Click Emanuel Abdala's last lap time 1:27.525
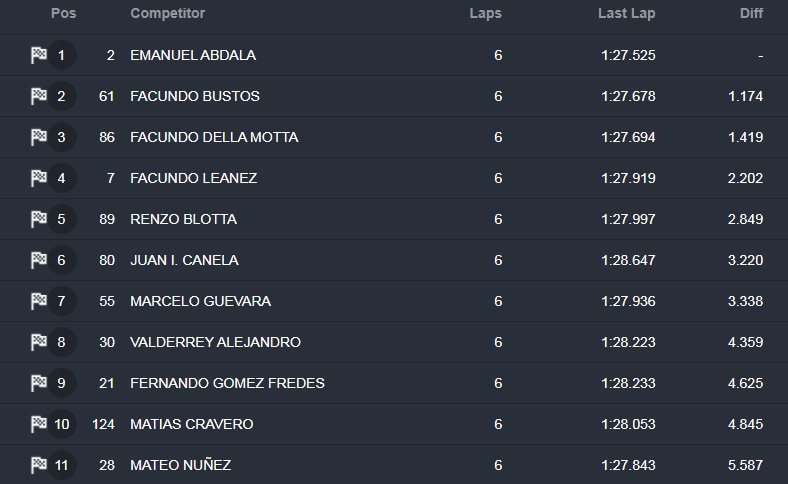 (x=628, y=55)
